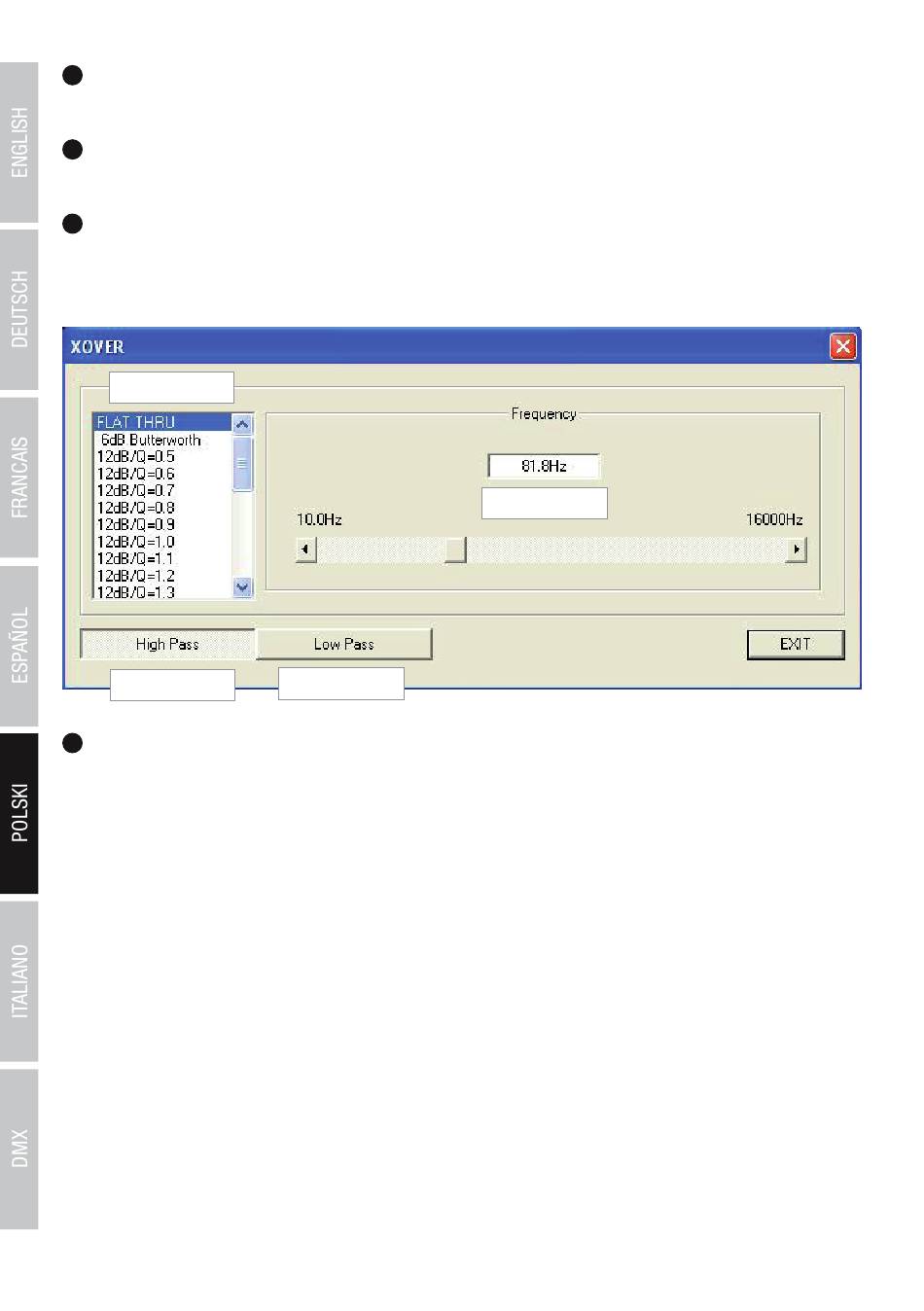Toggle the Low Pass filter button

click(343, 644)
